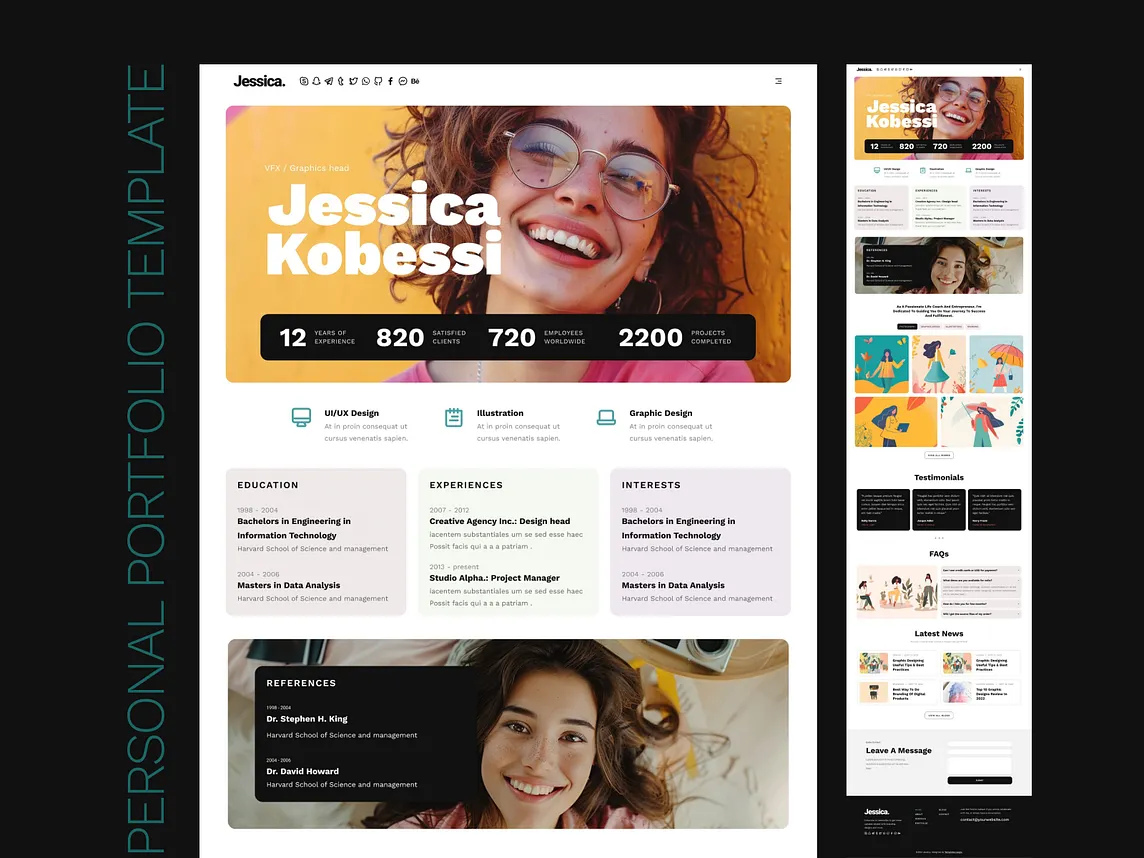The height and width of the screenshot is (858, 1144).
Task: Open Top 10 Graphic Designs Review news card
Action: coord(981,692)
